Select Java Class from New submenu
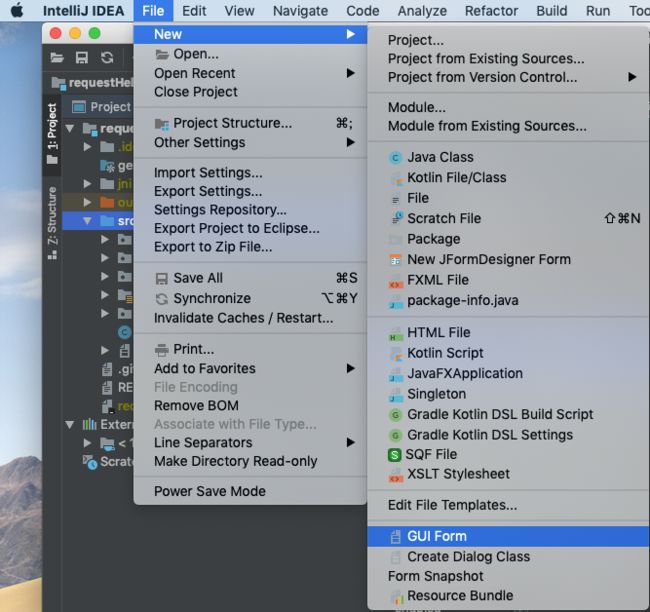The width and height of the screenshot is (650, 612). pos(508,157)
